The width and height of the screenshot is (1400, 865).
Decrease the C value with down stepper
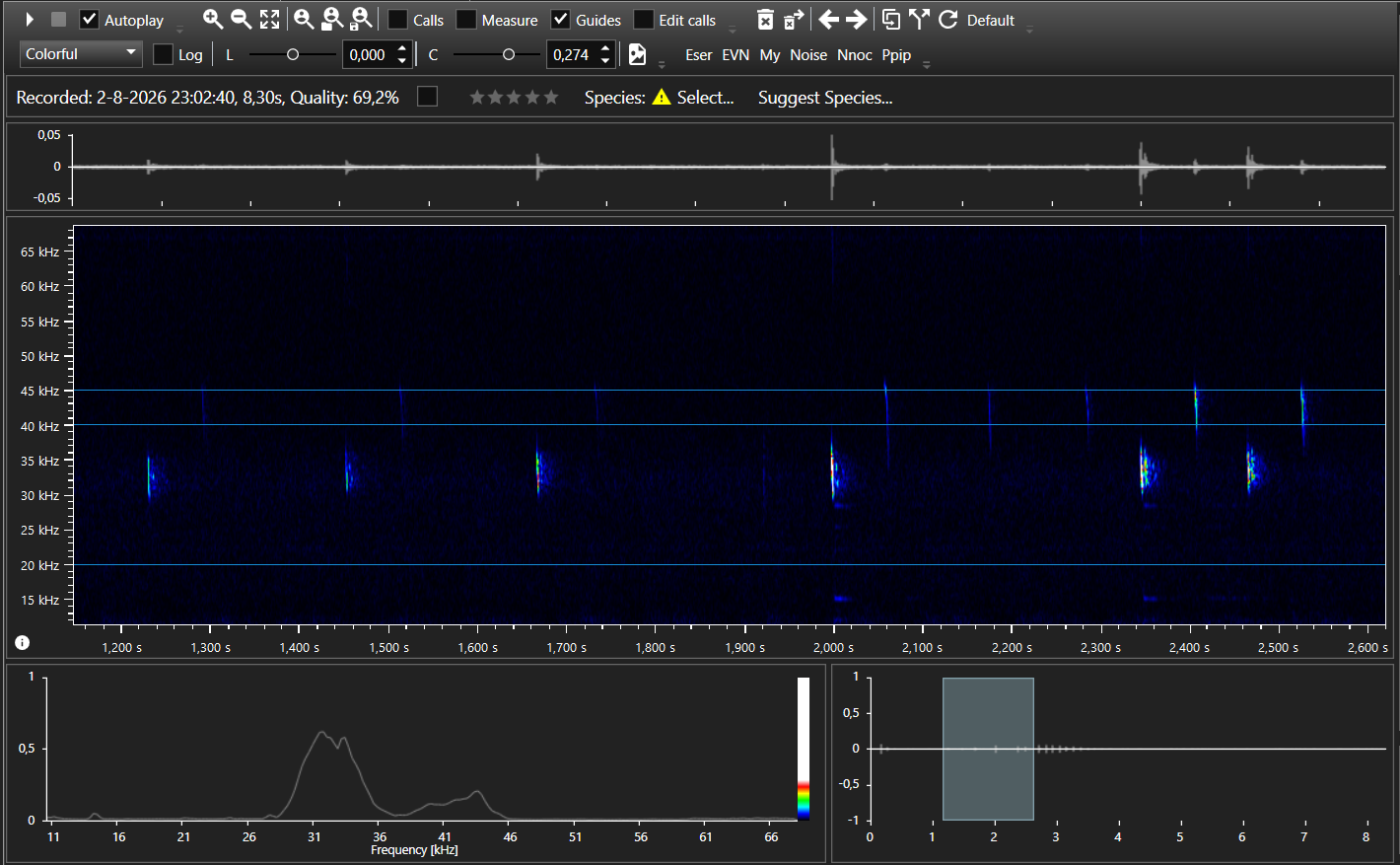tap(605, 61)
